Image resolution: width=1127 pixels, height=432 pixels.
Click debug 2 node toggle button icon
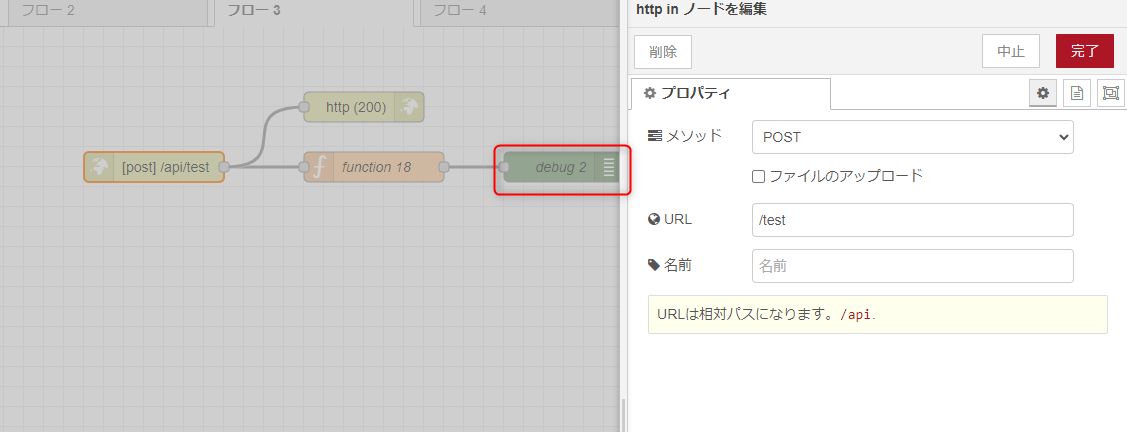[608, 167]
